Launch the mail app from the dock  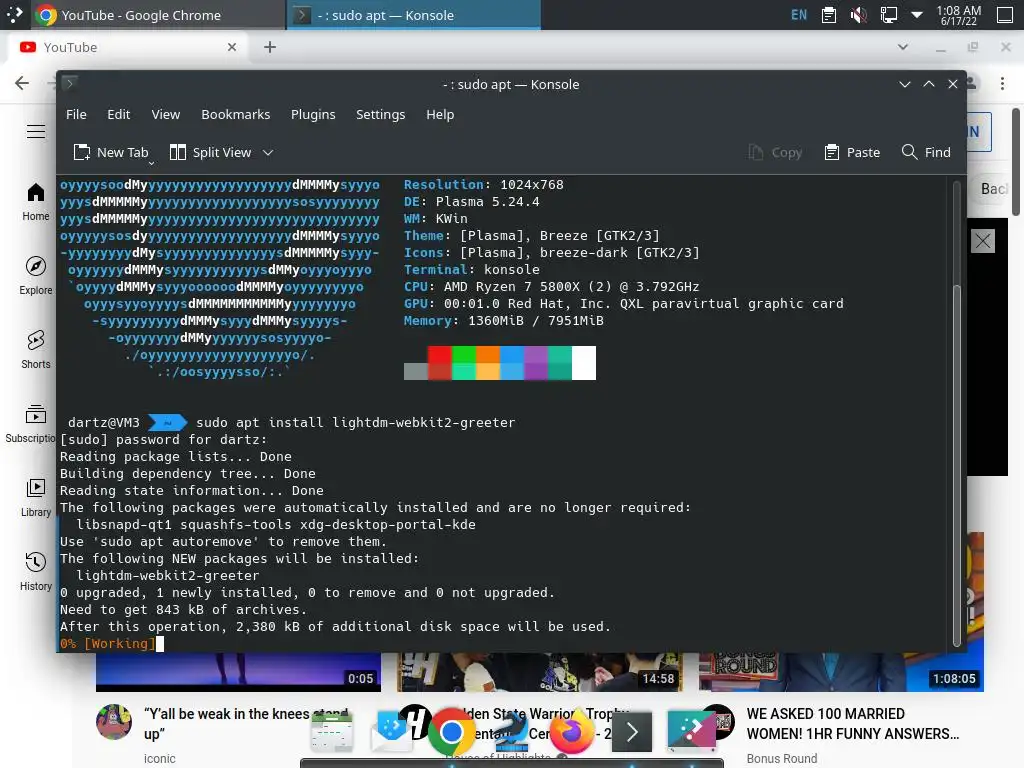coord(391,731)
